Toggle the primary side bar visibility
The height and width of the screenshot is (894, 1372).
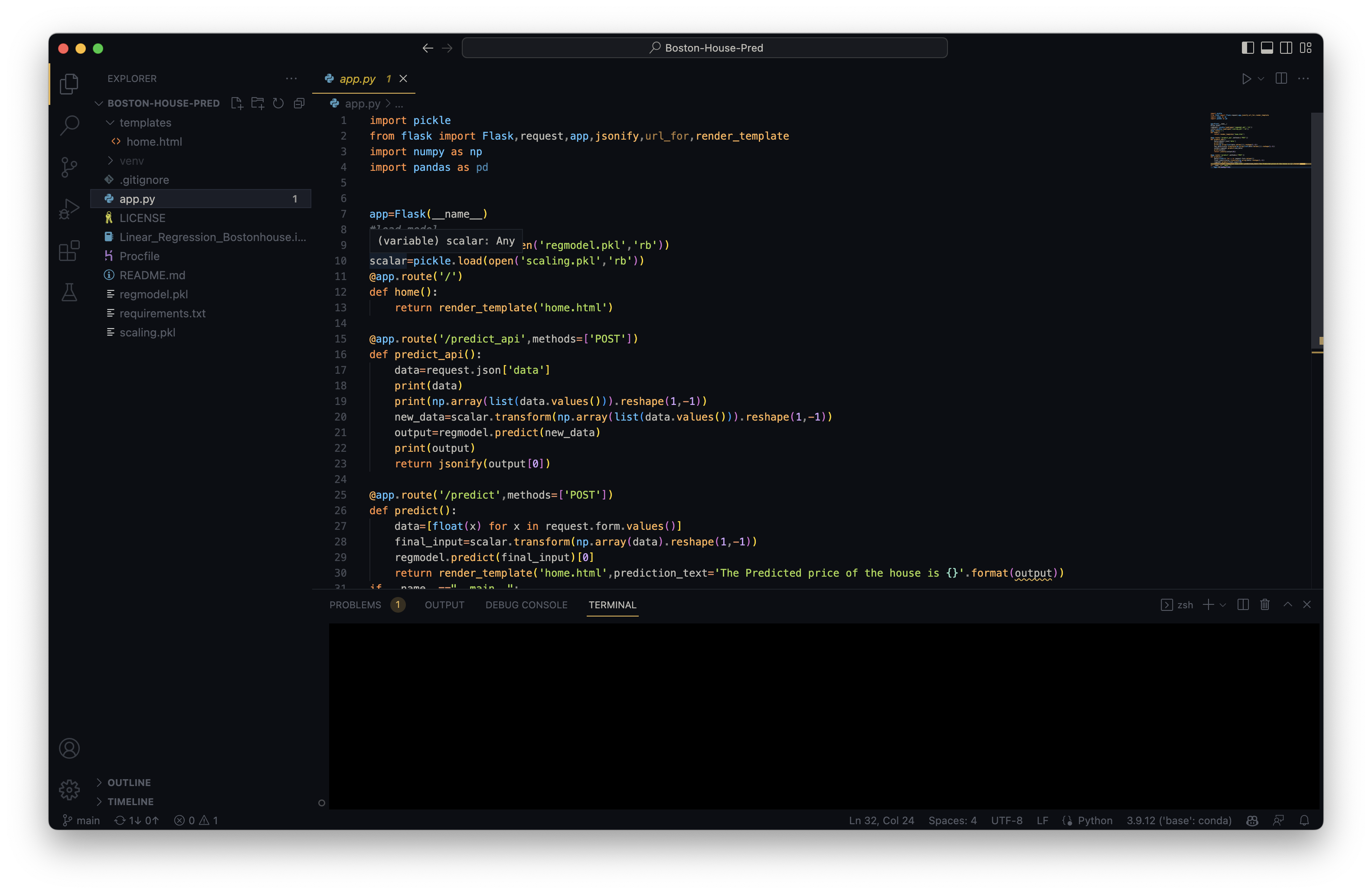(1248, 48)
